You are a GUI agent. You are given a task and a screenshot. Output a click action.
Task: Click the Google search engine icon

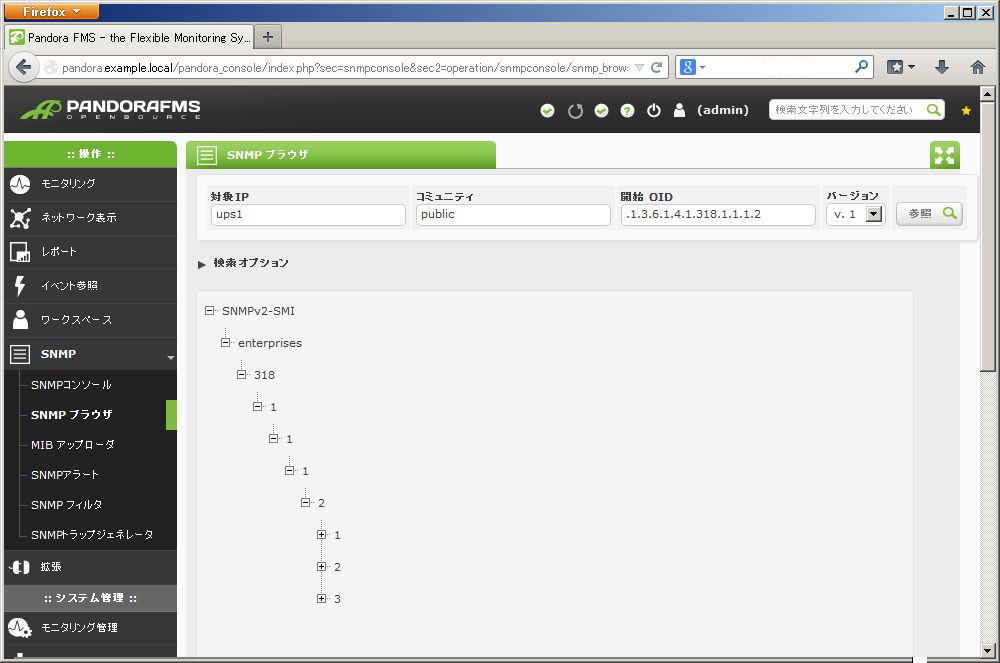[x=688, y=67]
